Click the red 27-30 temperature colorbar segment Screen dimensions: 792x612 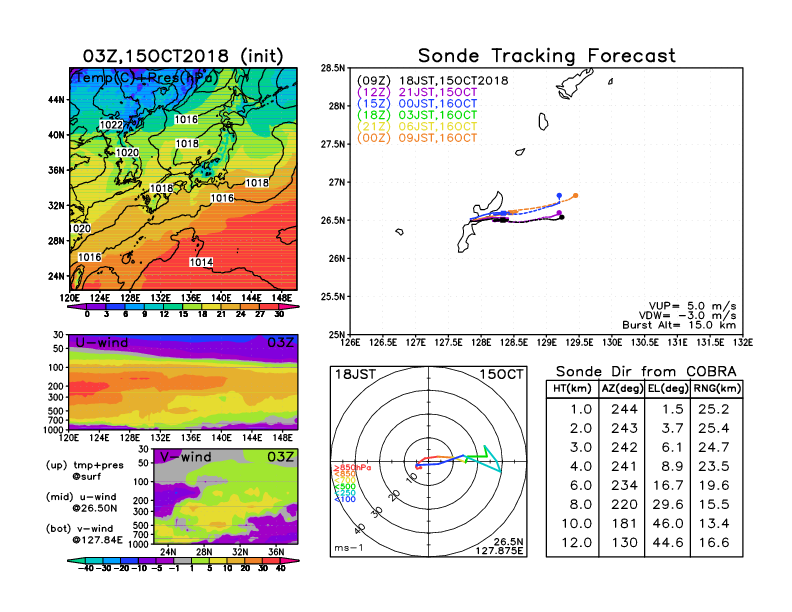tap(269, 306)
